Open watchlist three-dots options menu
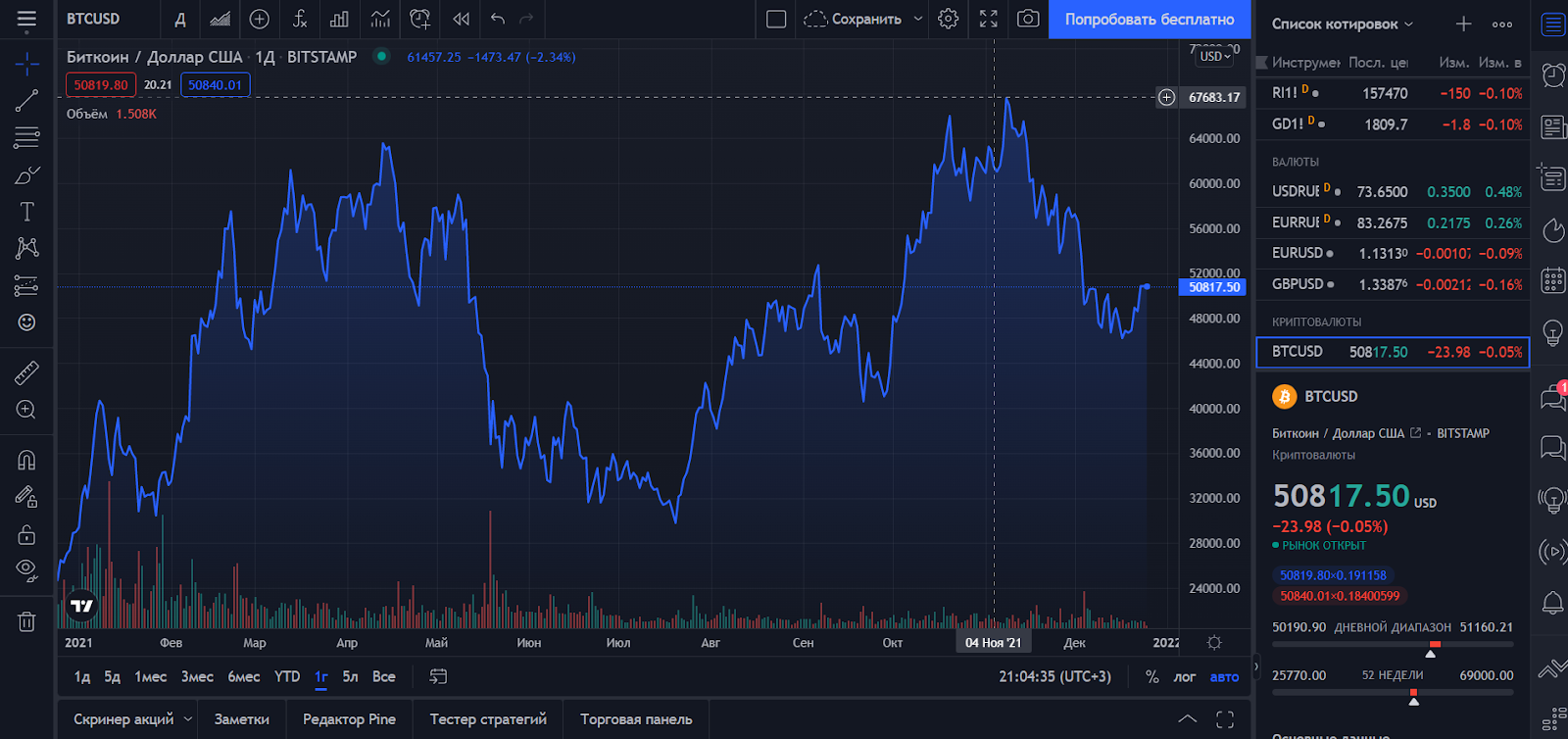The width and height of the screenshot is (1568, 739). (1502, 24)
